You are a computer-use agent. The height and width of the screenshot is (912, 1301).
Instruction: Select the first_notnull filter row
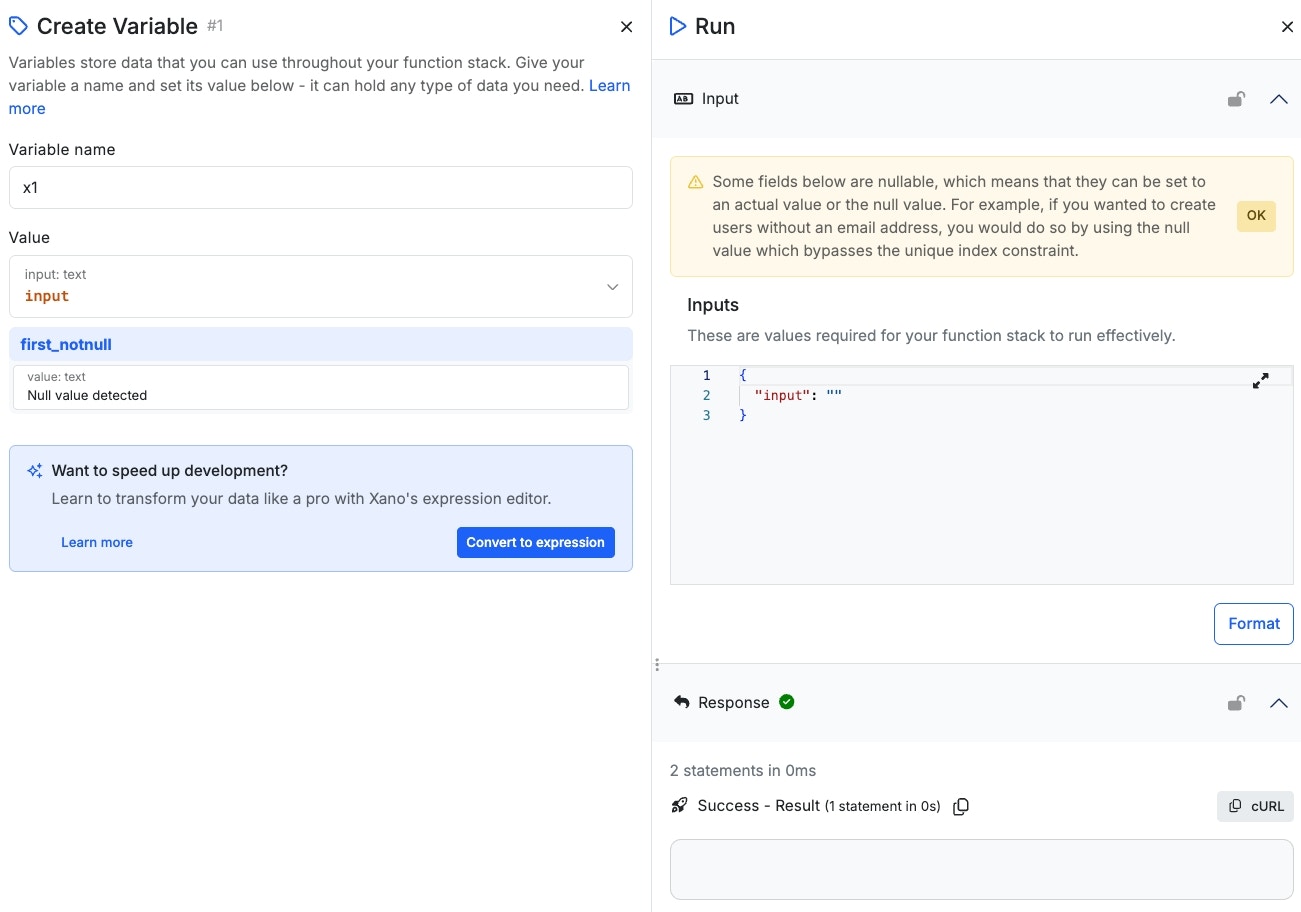pos(320,345)
